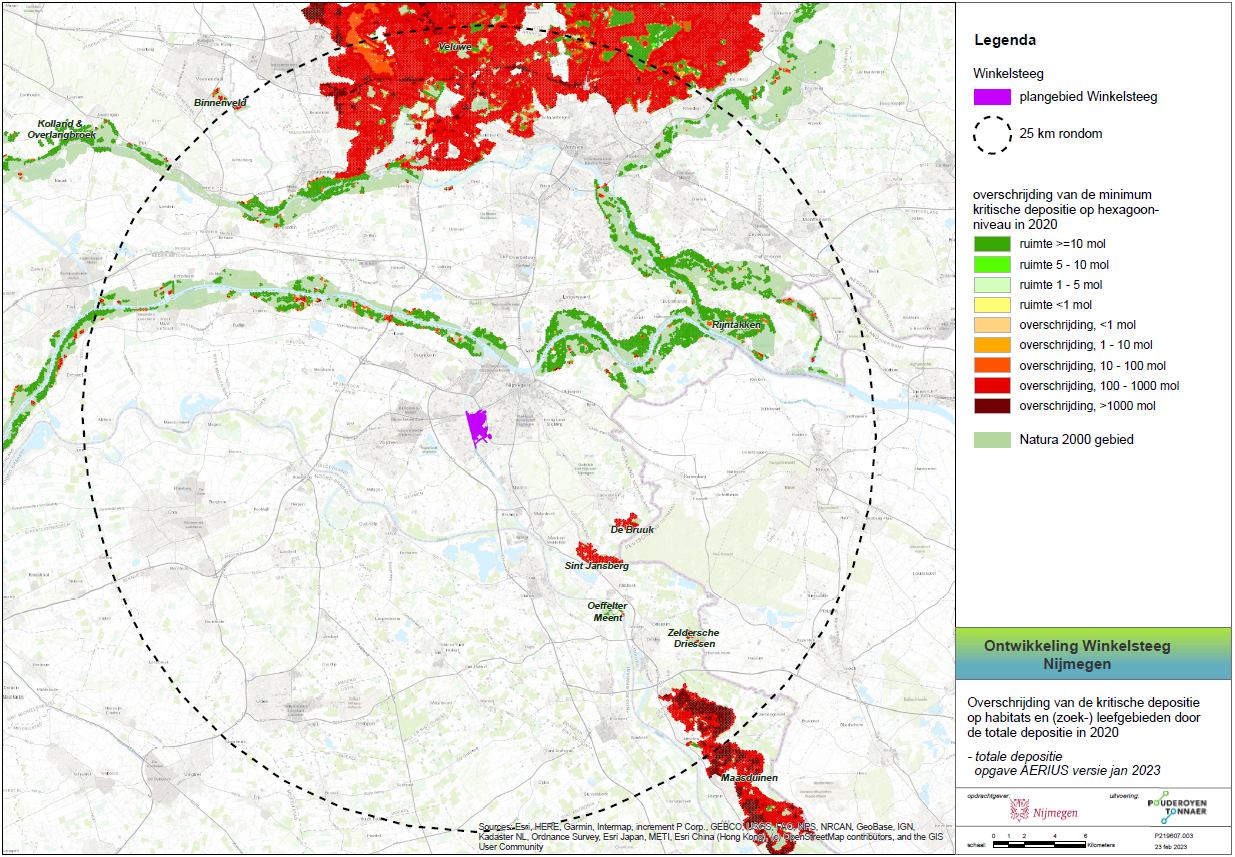Click the Veluwe label on the map
The height and width of the screenshot is (857, 1235).
click(x=455, y=47)
